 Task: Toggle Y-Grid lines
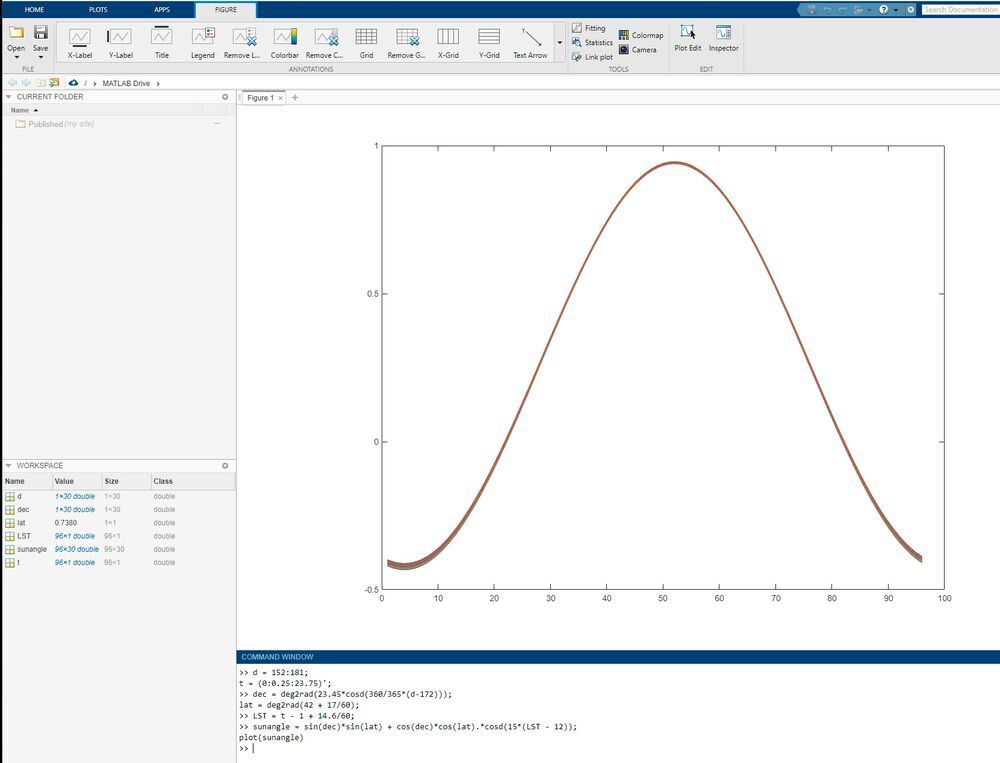point(489,43)
